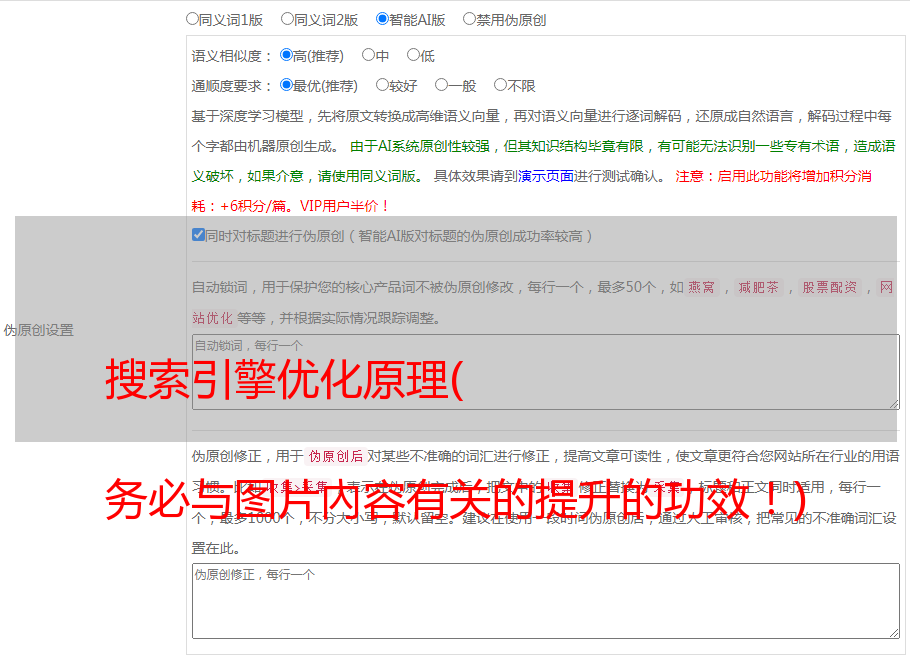Toggle 同时对标题进行伪原创 checkbox
The height and width of the screenshot is (658, 911).
click(198, 235)
